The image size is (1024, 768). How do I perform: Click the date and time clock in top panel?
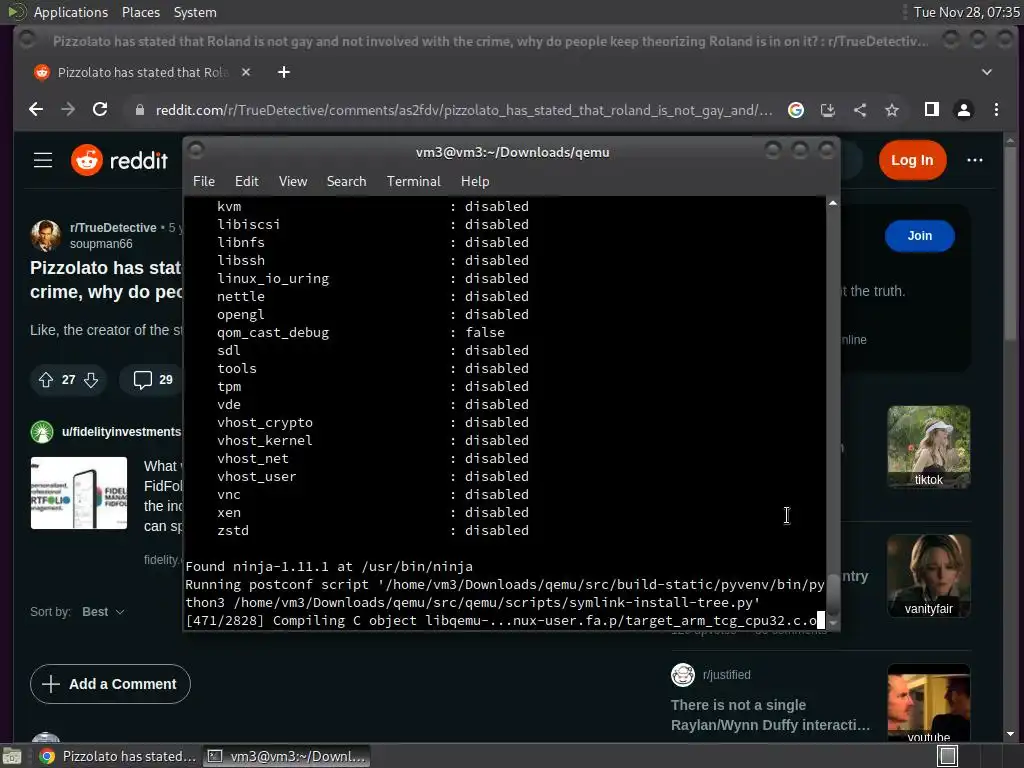click(966, 12)
